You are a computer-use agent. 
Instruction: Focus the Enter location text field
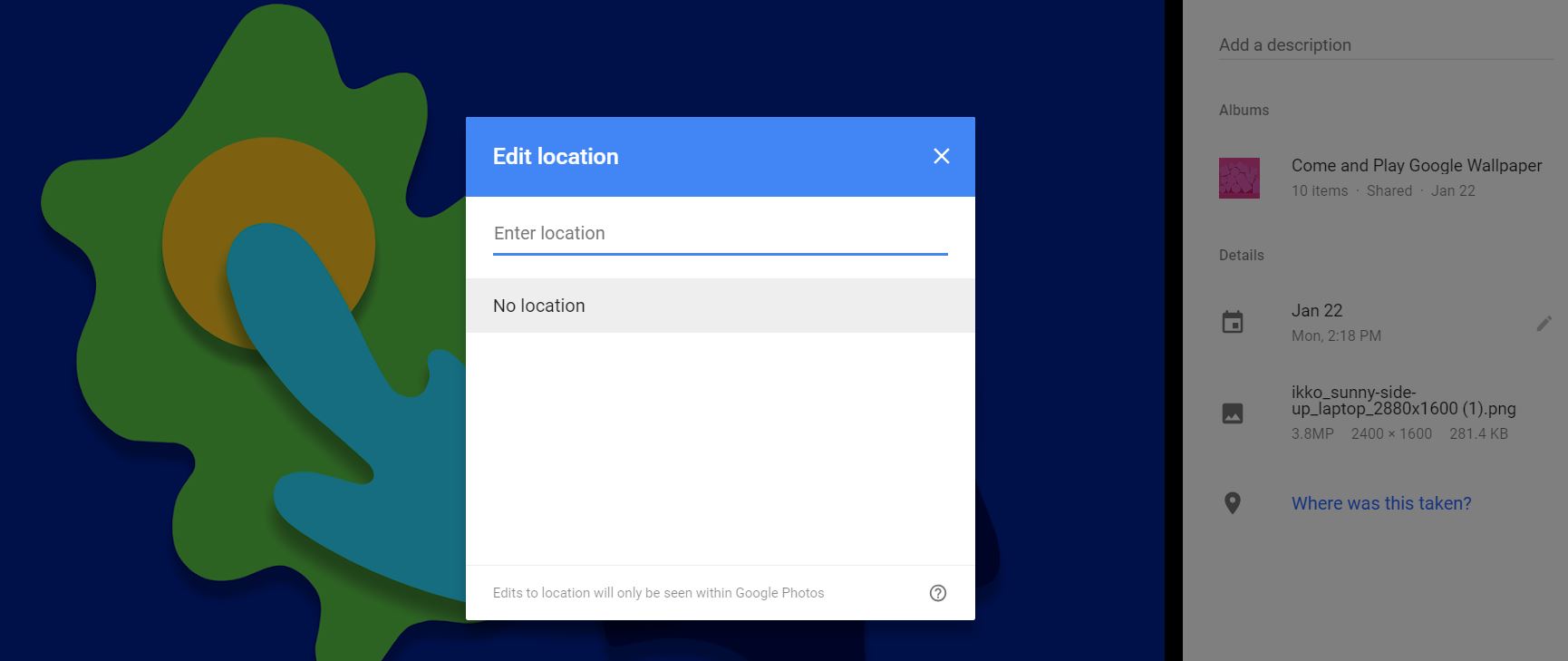(720, 233)
